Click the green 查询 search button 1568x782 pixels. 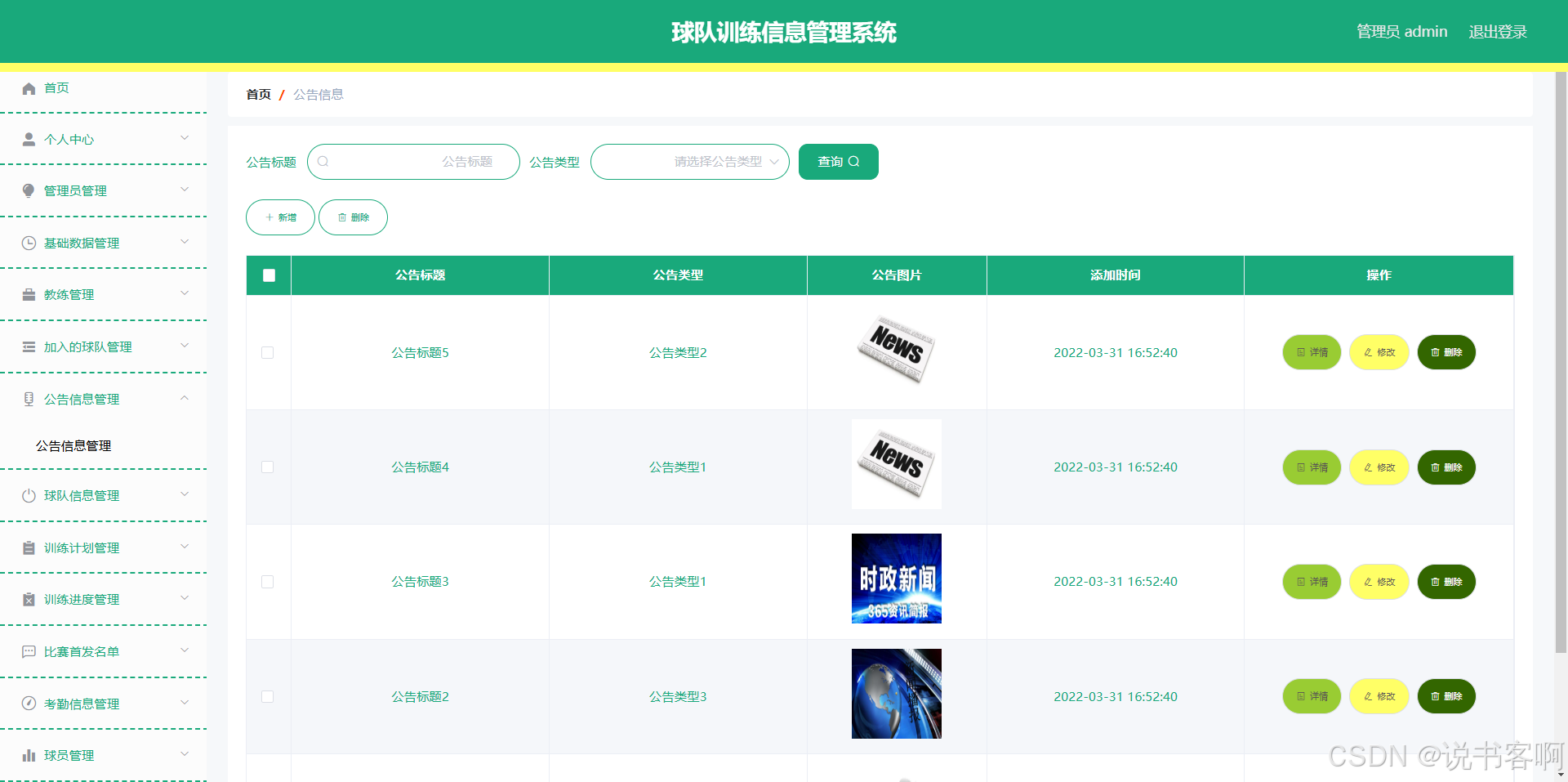click(x=839, y=162)
